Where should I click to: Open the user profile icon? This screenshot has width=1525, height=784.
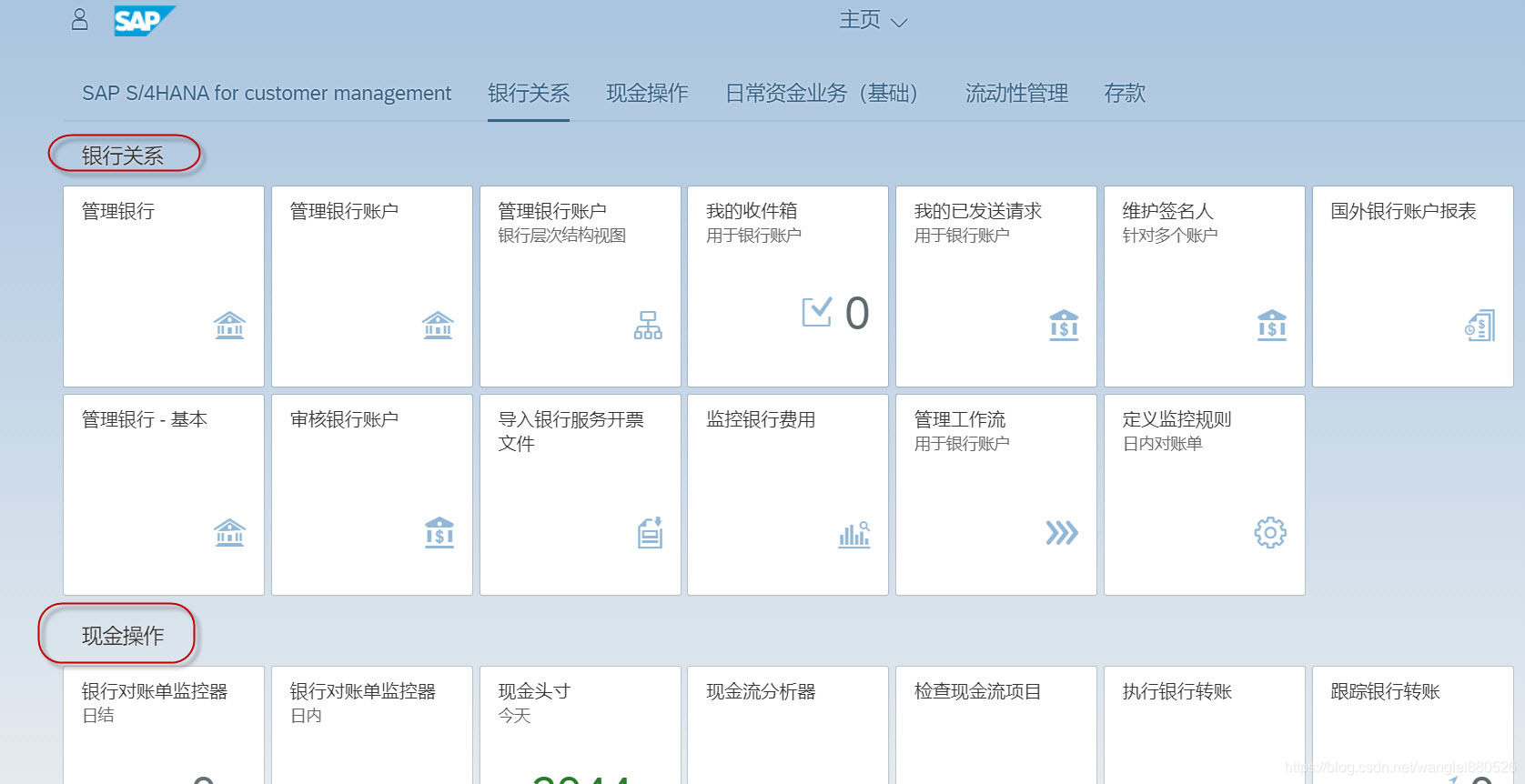pos(79,19)
